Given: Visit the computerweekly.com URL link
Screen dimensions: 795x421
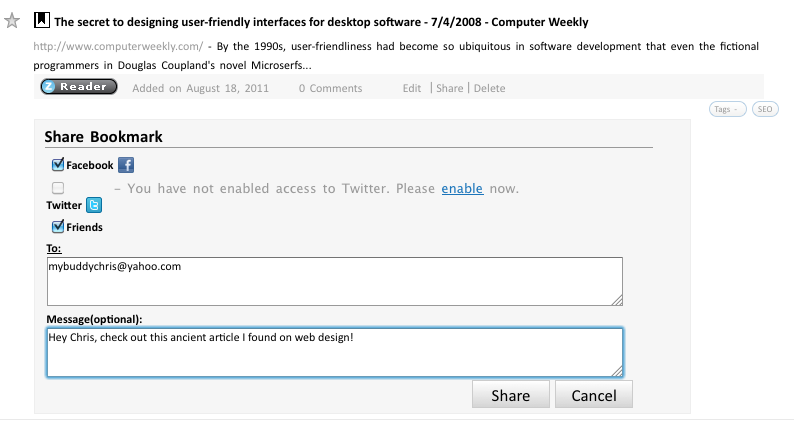Looking at the screenshot, I should (x=118, y=46).
